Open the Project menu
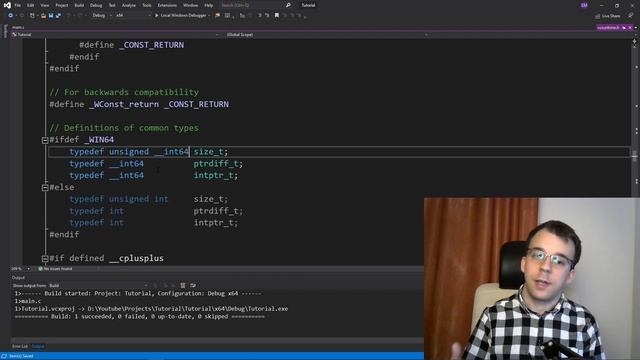The image size is (640, 360). click(62, 5)
